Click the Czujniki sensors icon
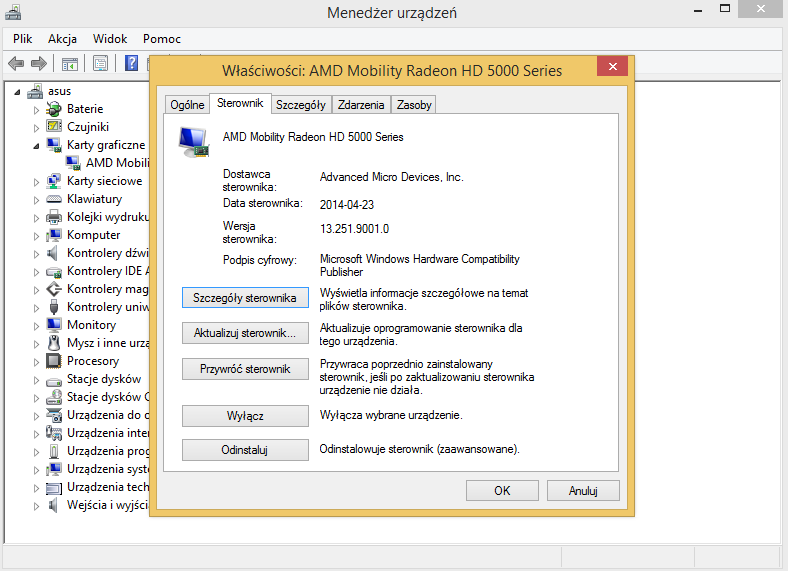 click(55, 127)
